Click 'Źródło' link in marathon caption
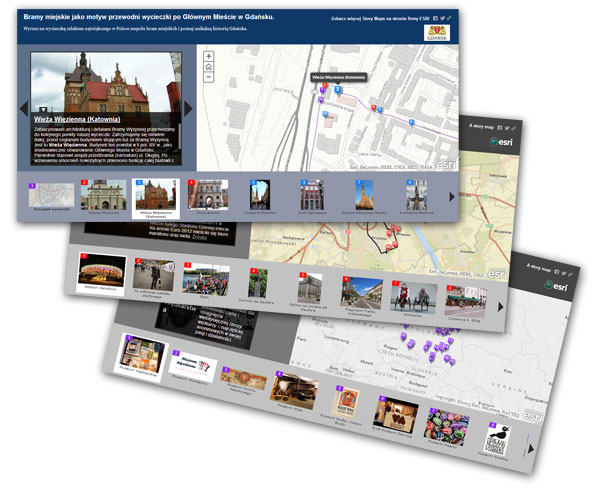This screenshot has width=600, height=497. 199,237
